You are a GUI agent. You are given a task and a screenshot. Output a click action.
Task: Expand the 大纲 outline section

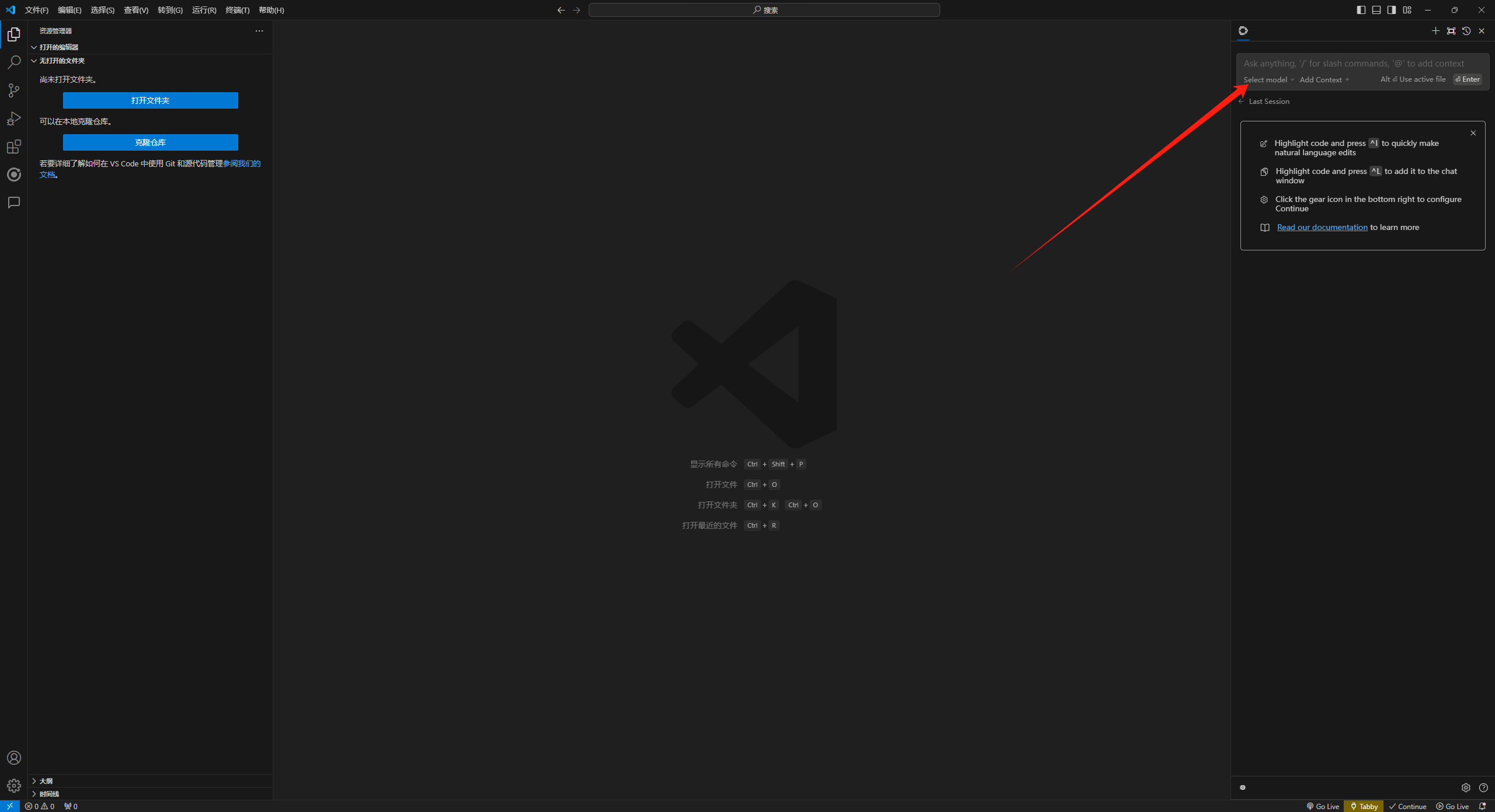pos(46,780)
